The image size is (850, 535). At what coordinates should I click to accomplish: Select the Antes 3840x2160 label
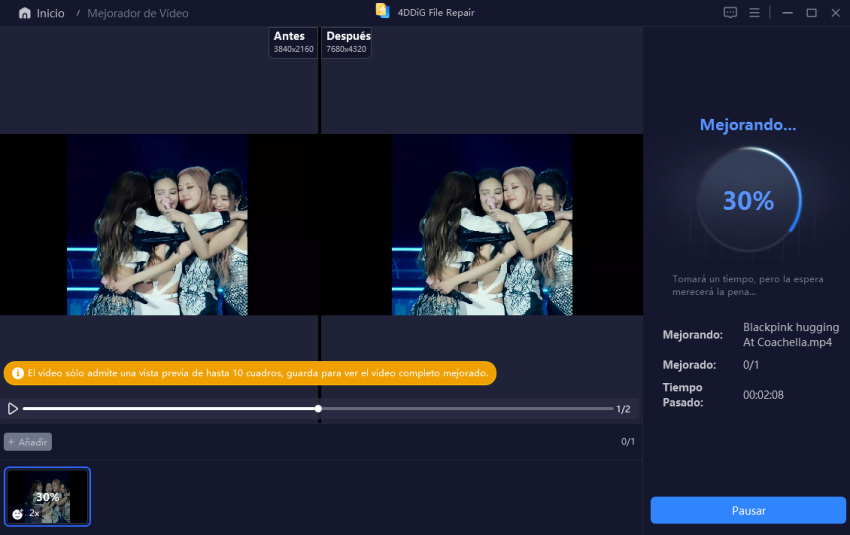click(x=293, y=42)
